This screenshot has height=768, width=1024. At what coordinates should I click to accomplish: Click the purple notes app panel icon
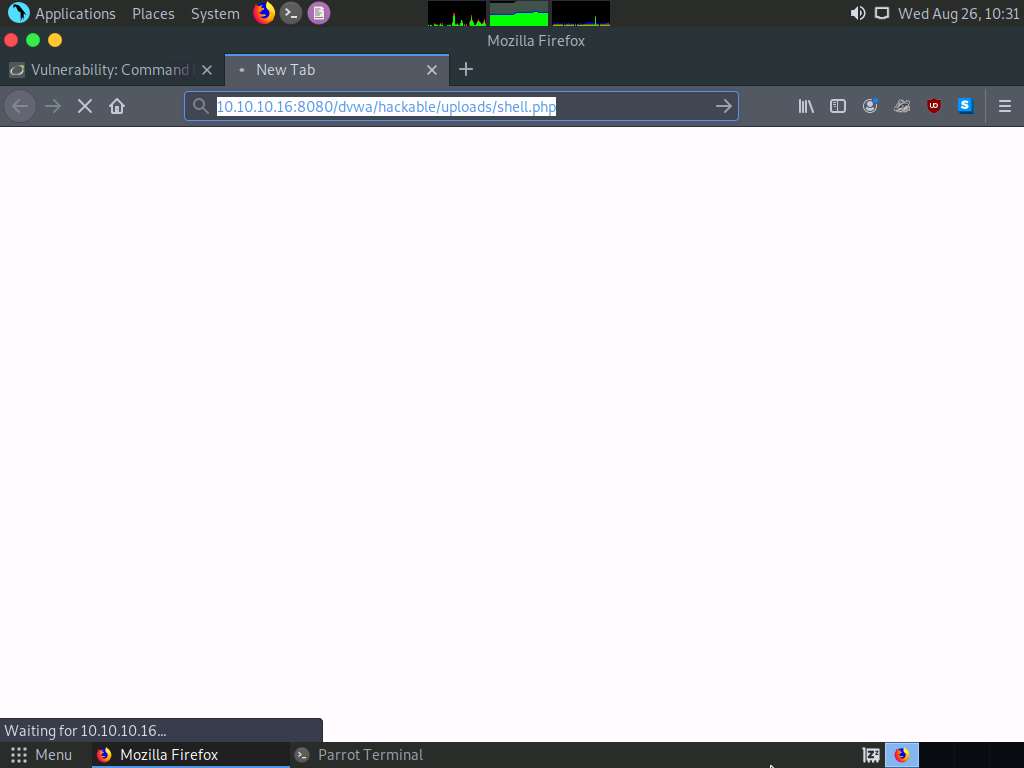coord(318,13)
